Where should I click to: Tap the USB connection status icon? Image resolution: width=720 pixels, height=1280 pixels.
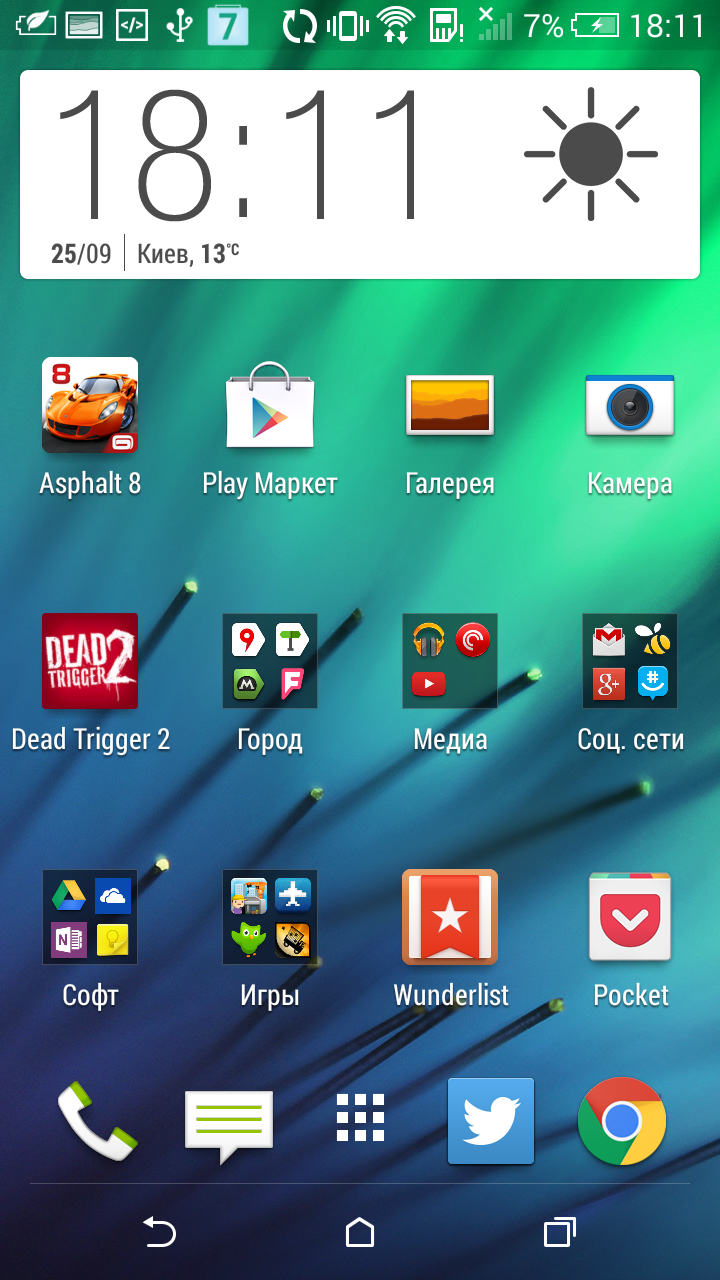point(179,24)
